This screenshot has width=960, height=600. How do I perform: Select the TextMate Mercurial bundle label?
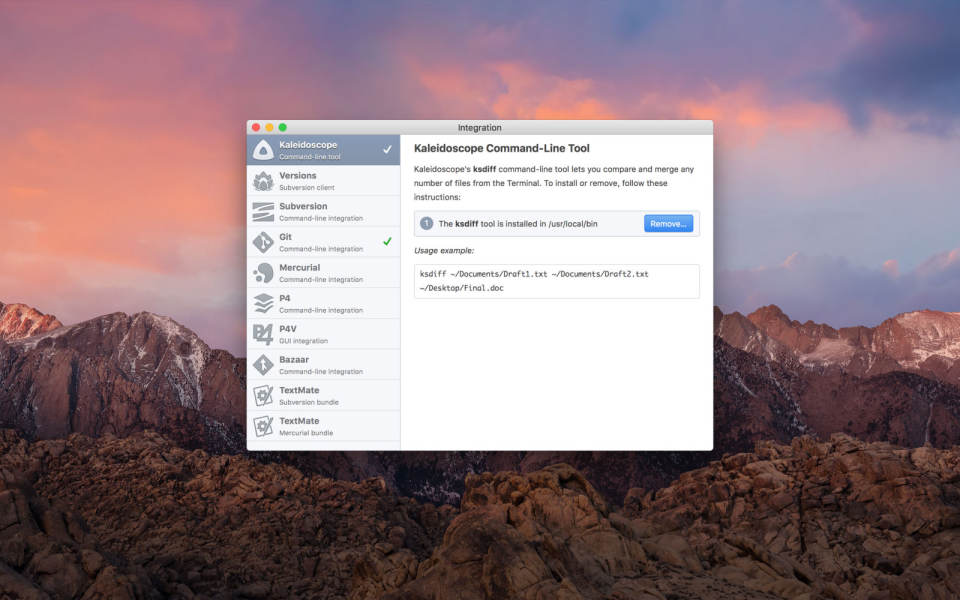[306, 426]
